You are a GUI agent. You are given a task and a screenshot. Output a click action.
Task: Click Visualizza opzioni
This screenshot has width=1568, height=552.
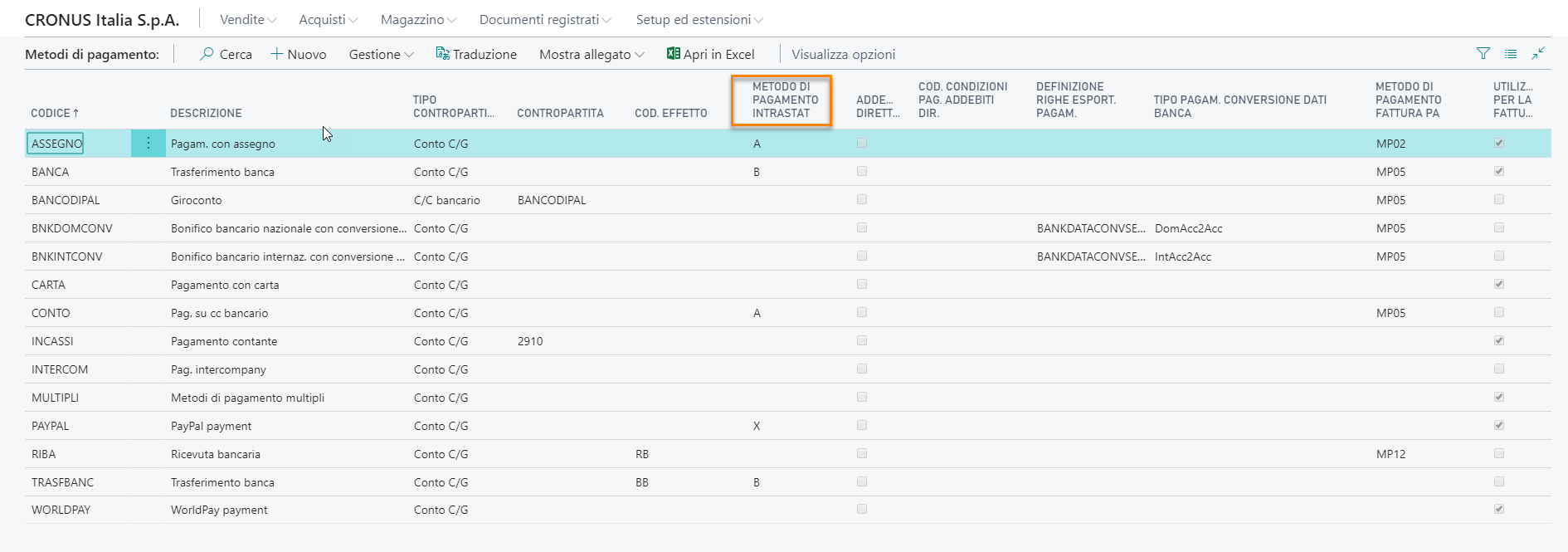(843, 54)
